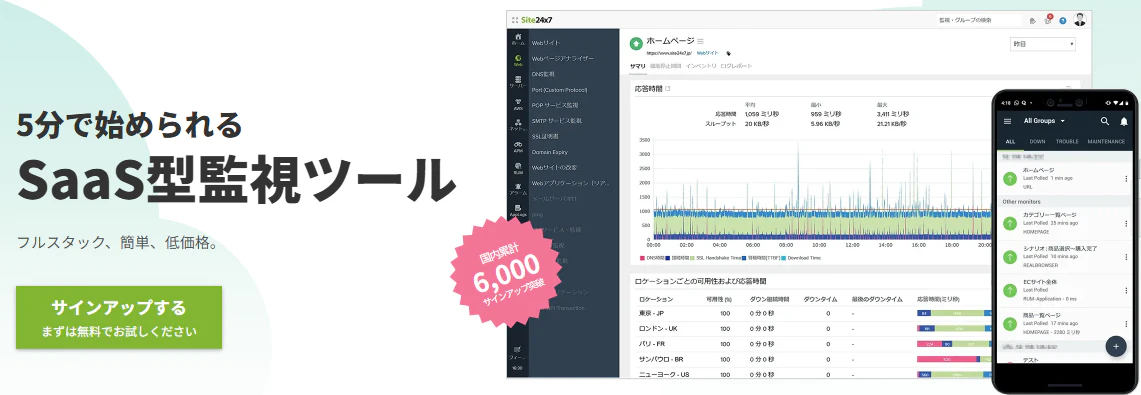Image resolution: width=1141 pixels, height=395 pixels.
Task: Open three-dot menu for ECサイト全体 monitor
Action: (x=1126, y=290)
